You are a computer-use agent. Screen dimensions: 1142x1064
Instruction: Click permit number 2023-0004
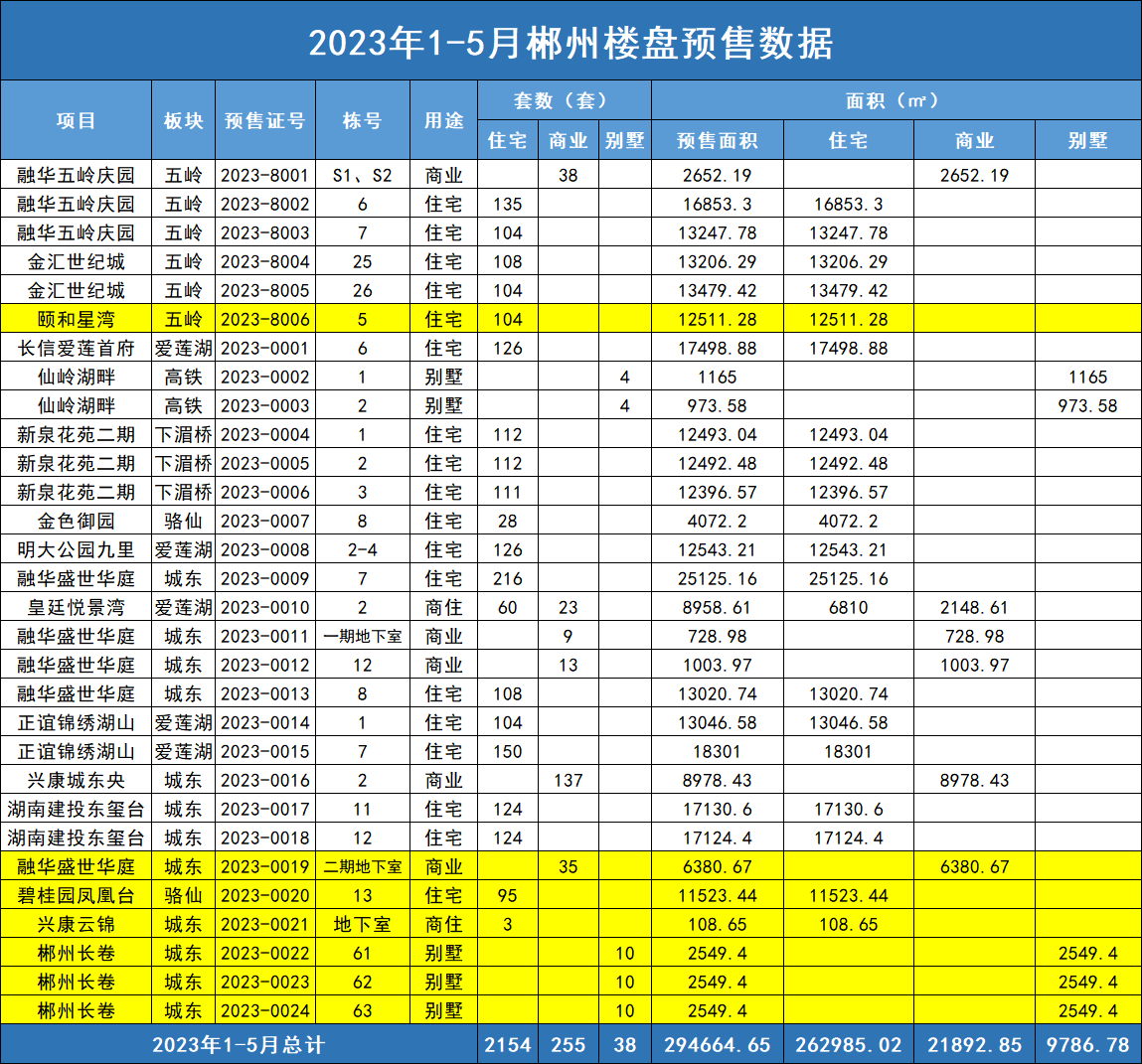pos(265,435)
